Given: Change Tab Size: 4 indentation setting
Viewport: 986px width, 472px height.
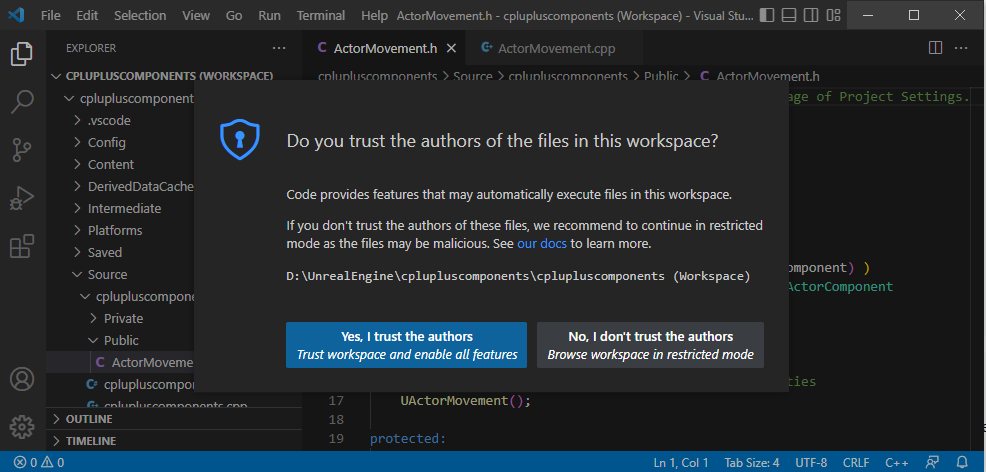Looking at the screenshot, I should [751, 463].
